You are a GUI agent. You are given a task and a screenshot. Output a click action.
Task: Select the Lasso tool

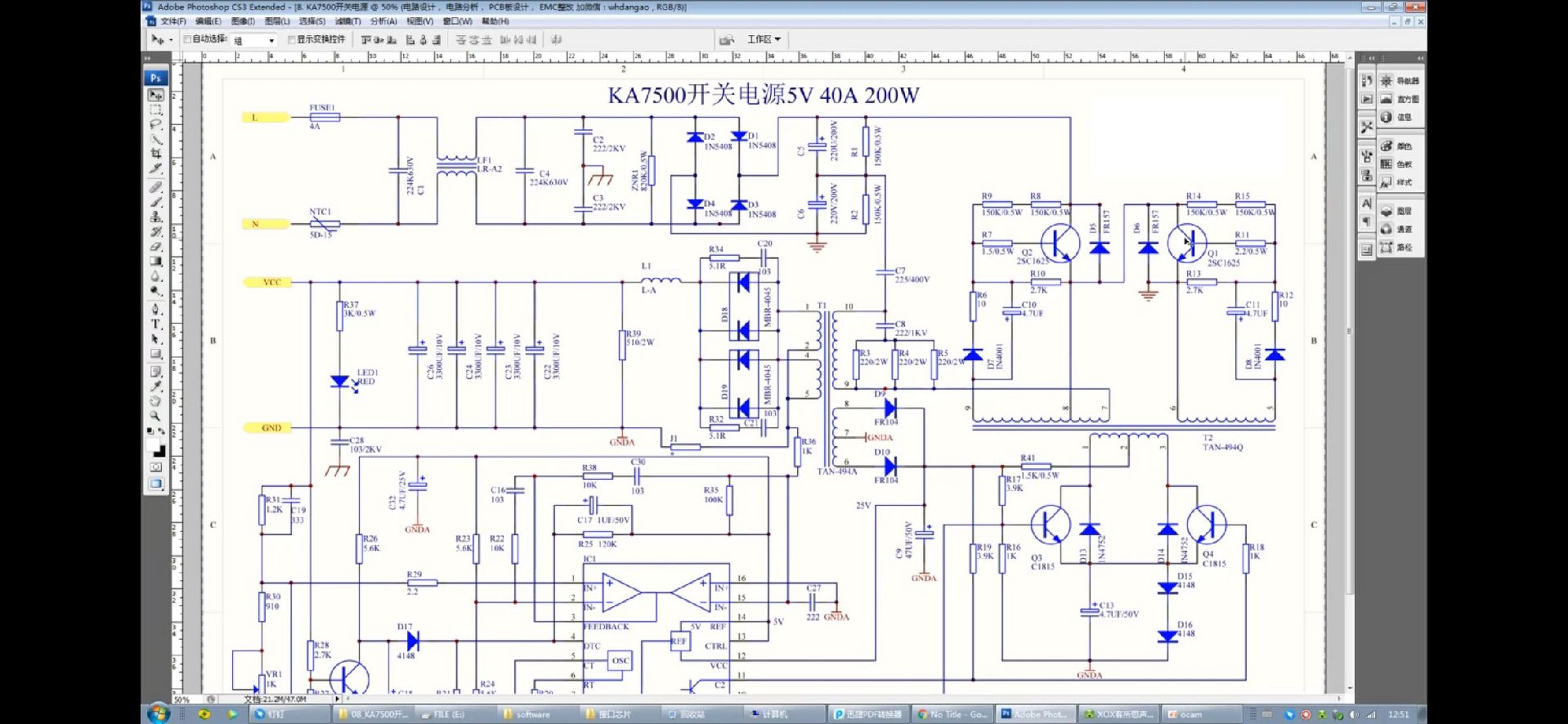(156, 125)
